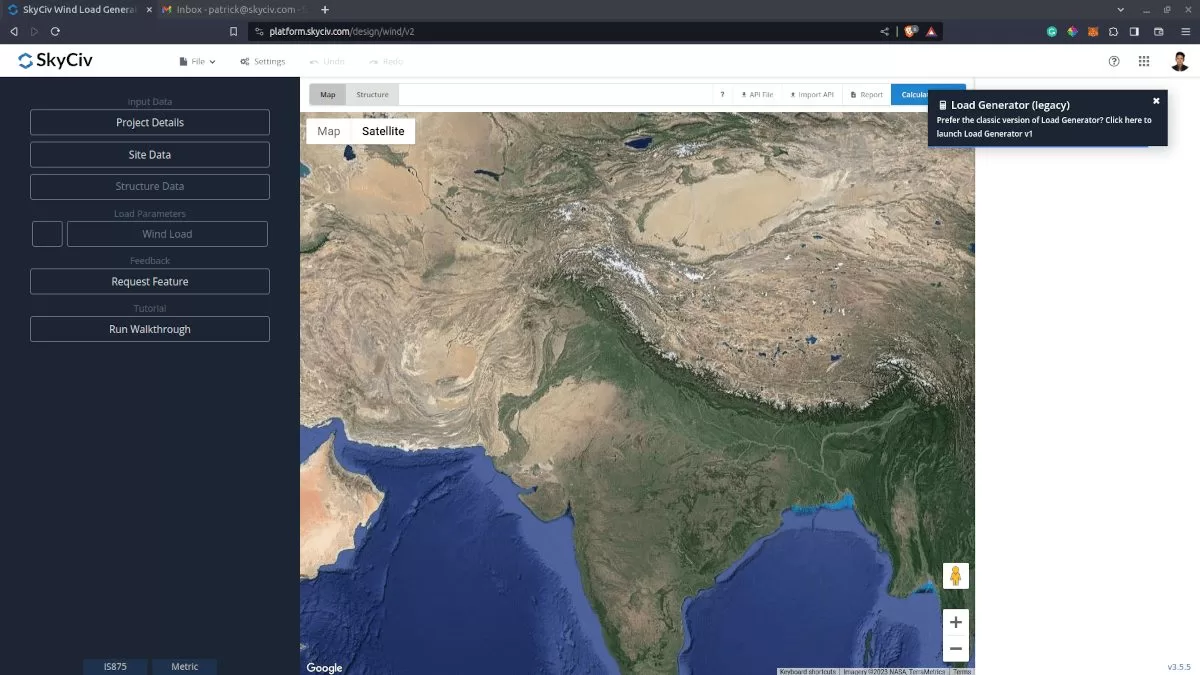Open the browser extensions puzzle icon
Image resolution: width=1200 pixels, height=675 pixels.
(x=1113, y=32)
